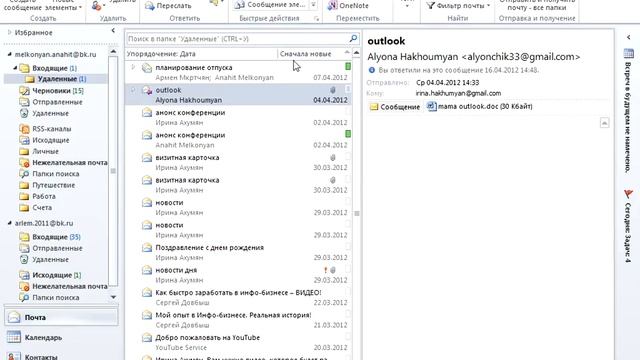This screenshot has width=640, height=360.
Task: Click the Сообщение эле... quick step icon
Action: pos(240,5)
